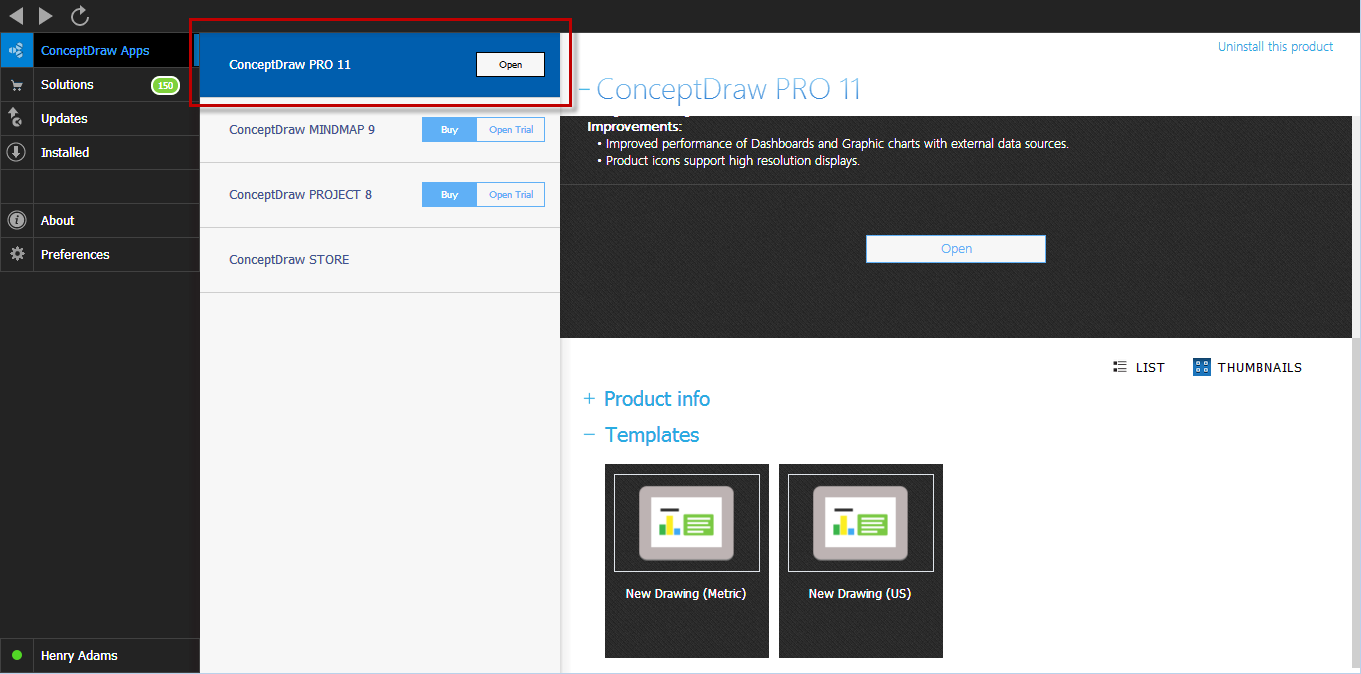1361x674 pixels.
Task: Open the About page
Action: [58, 220]
